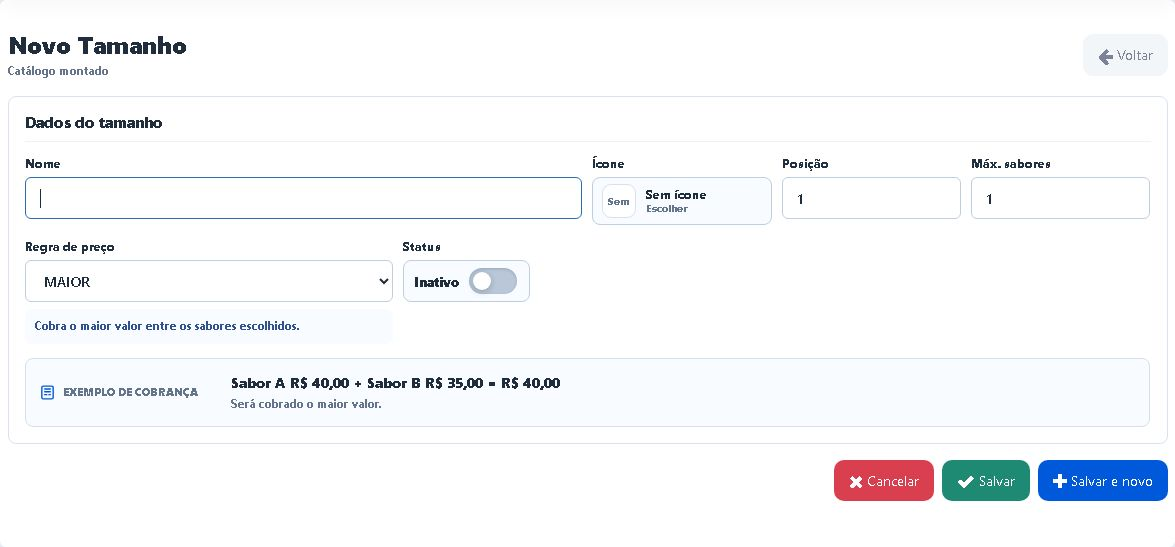The image size is (1175, 547).
Task: Click the Exemplo de cobrança info panel
Action: coord(587,393)
